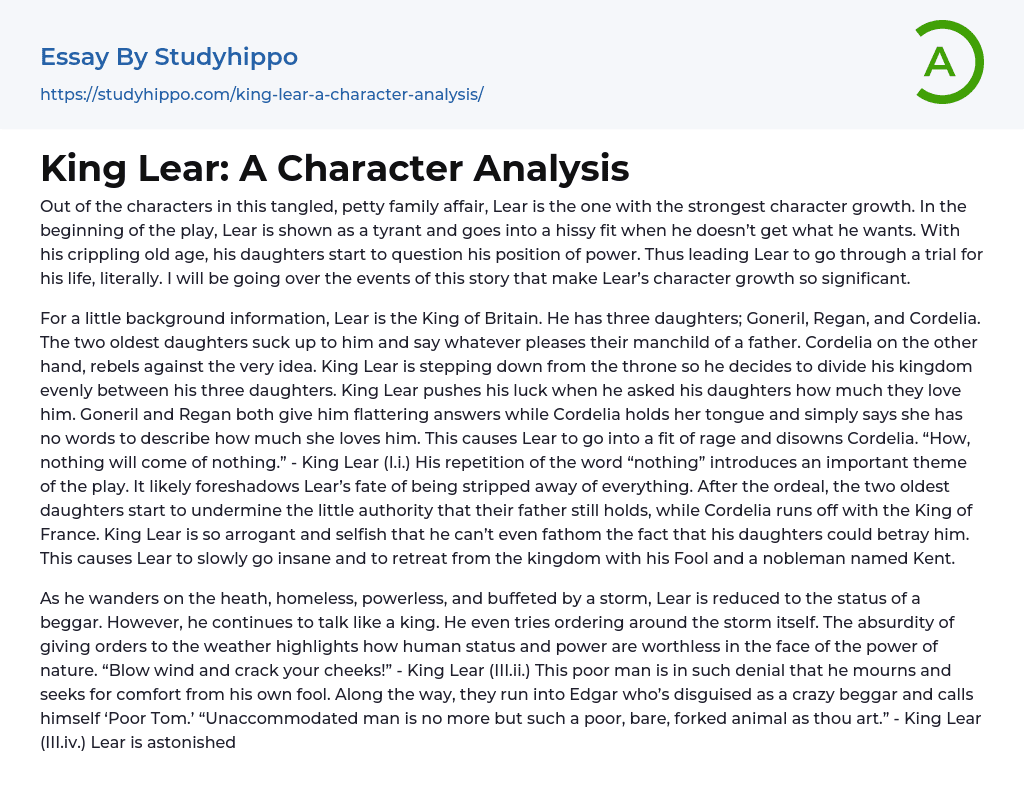Click the paragraph starting 'As he wanders'

(510, 670)
